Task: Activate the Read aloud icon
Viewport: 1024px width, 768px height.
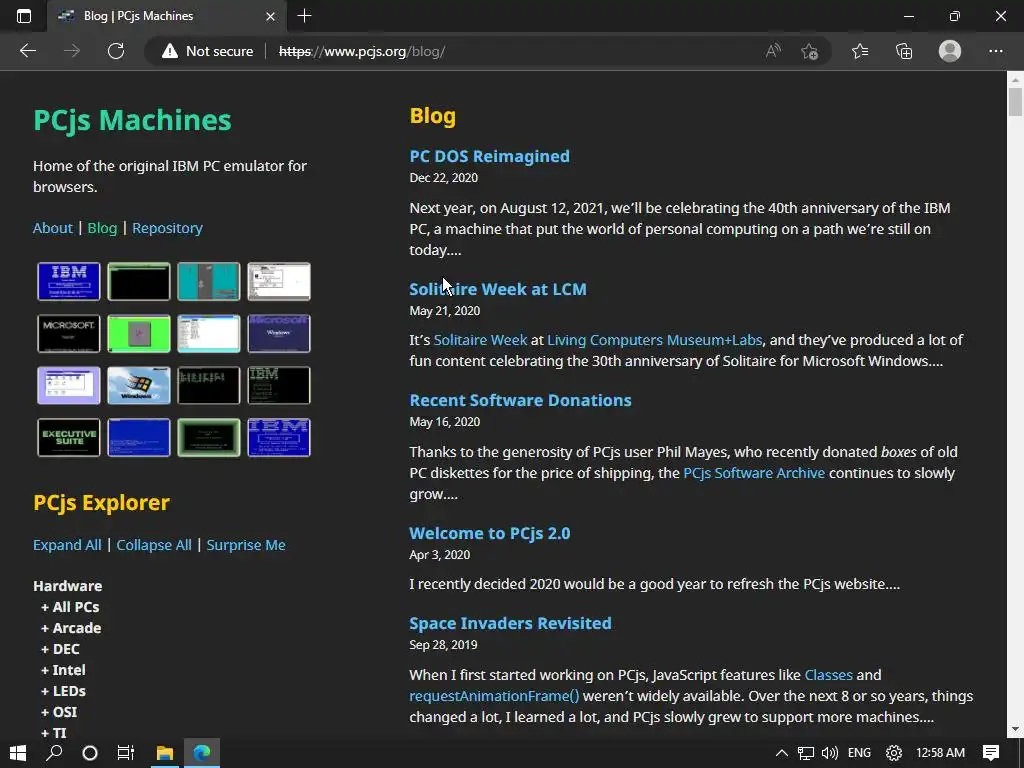Action: click(773, 51)
